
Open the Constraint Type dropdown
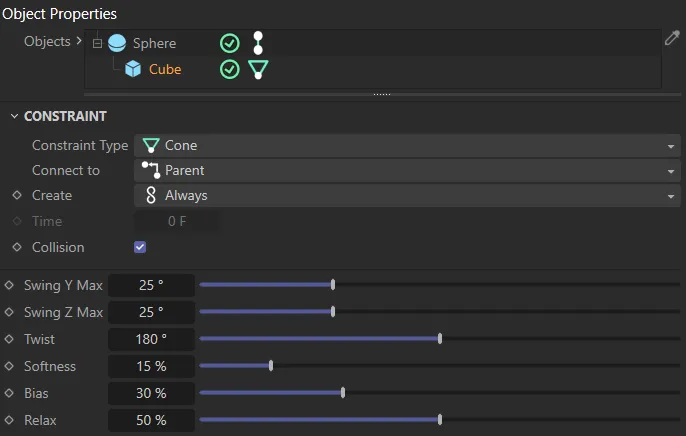(x=406, y=145)
